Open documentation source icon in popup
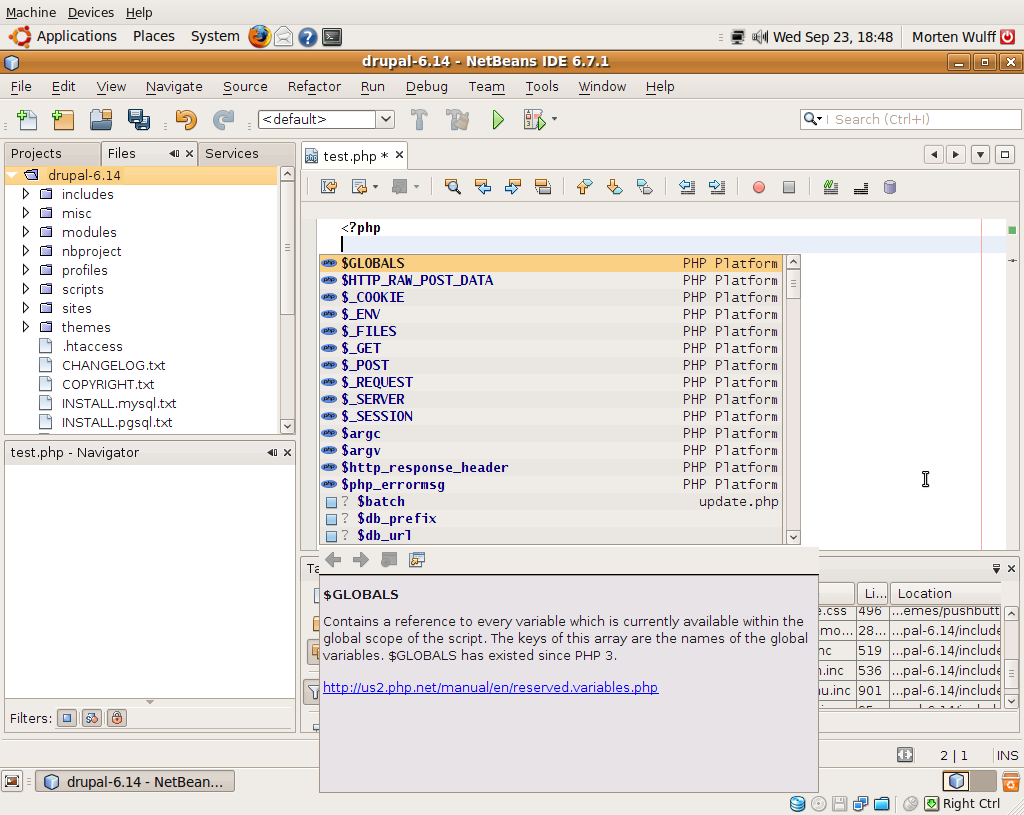This screenshot has height=815, width=1024. [417, 560]
